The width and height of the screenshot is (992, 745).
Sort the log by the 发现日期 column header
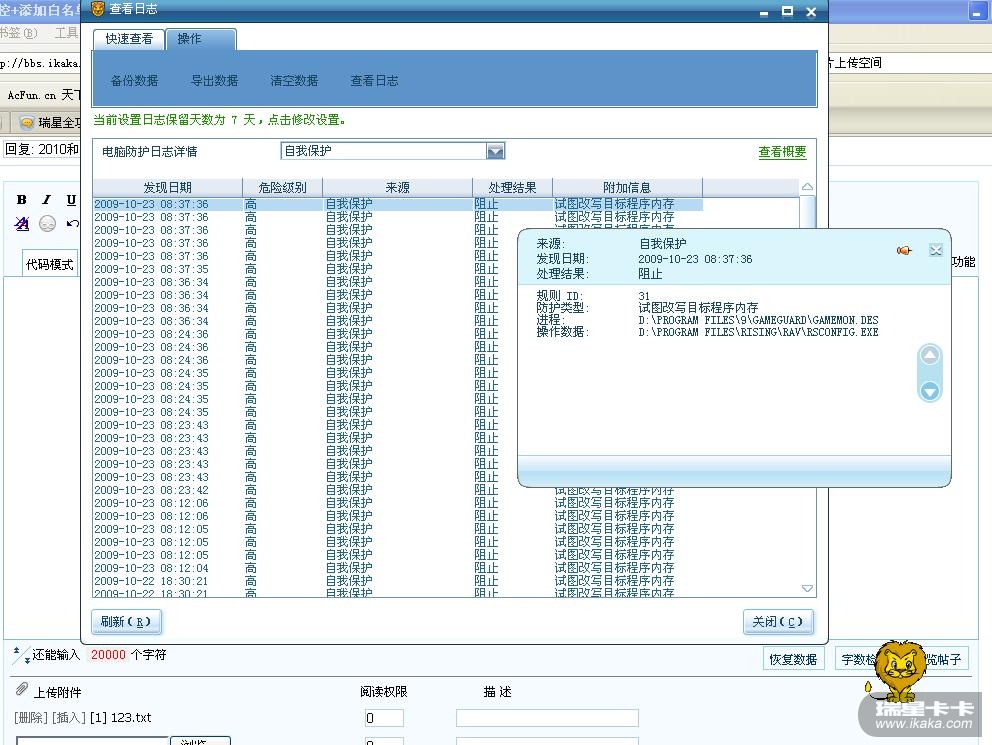tap(168, 187)
